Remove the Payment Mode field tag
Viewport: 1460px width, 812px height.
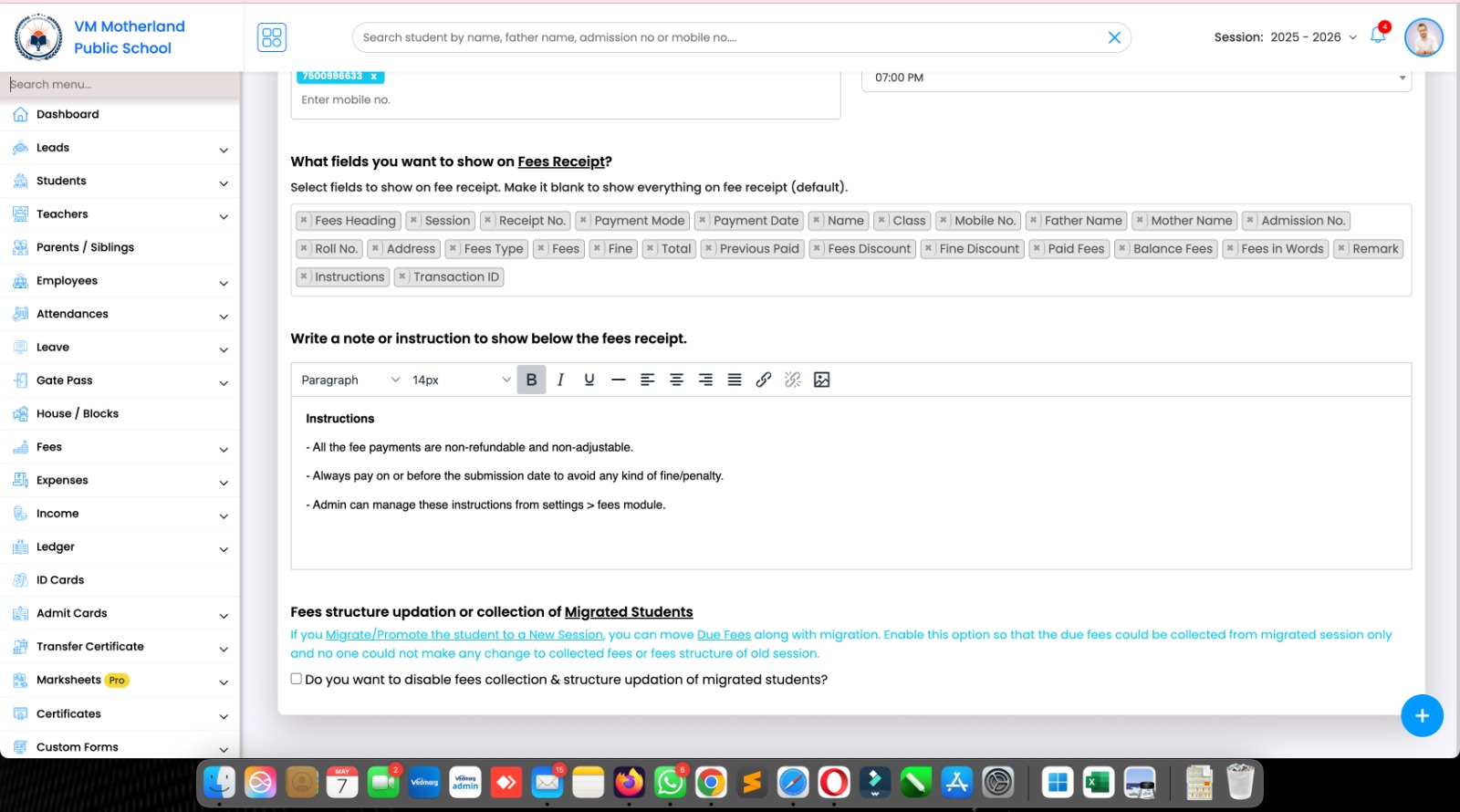(583, 221)
